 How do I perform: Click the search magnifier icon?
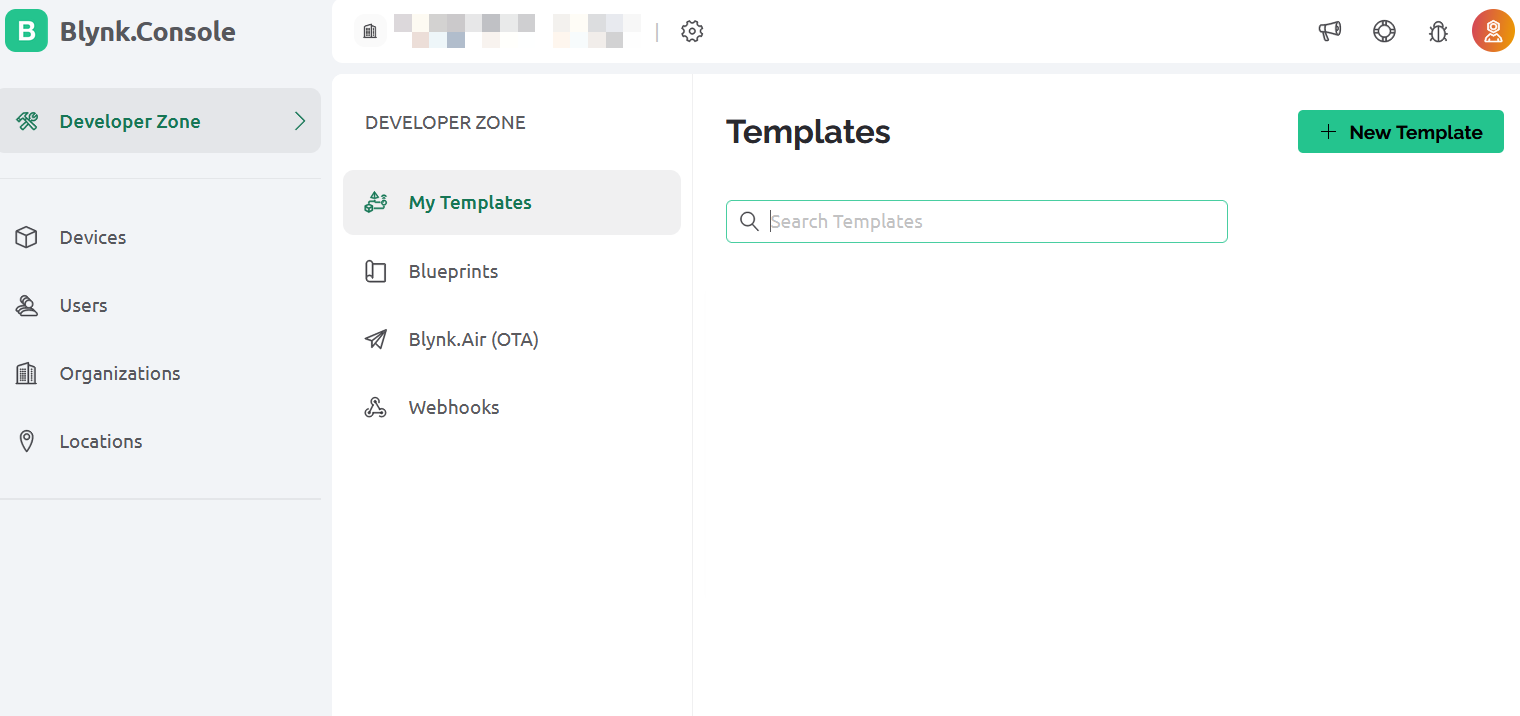749,221
